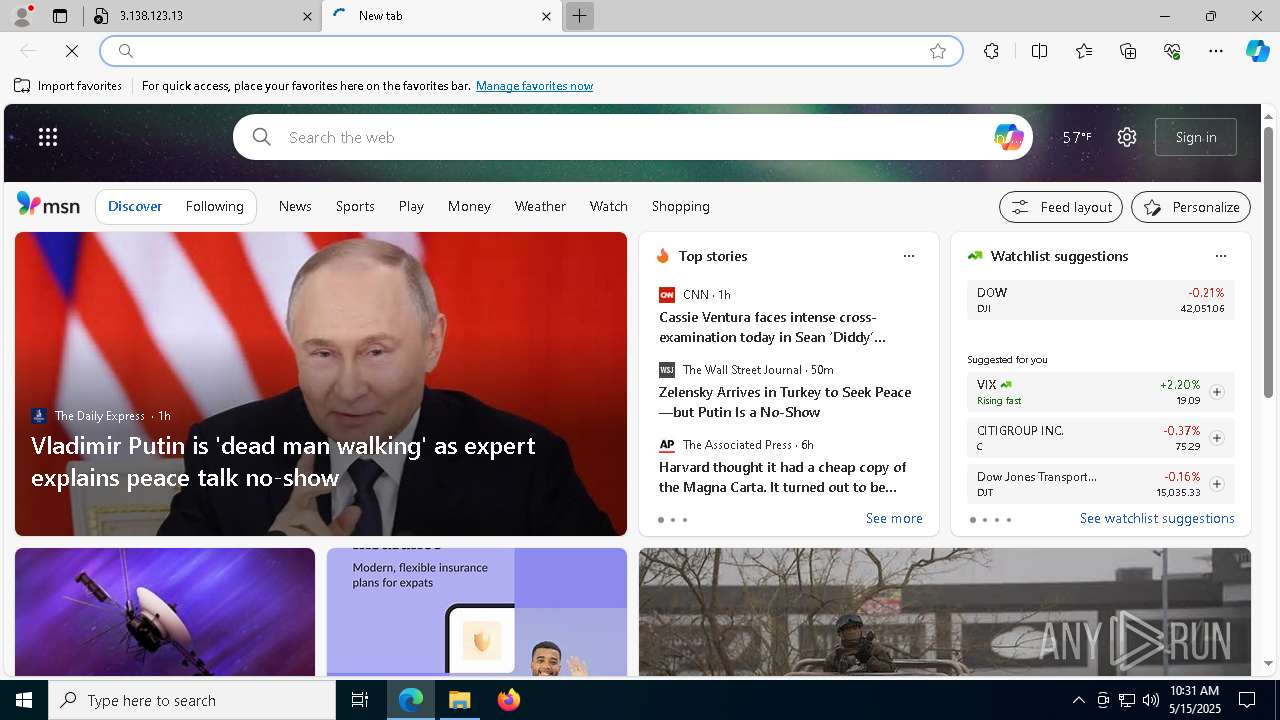Open the Copilot sidebar icon
The image size is (1280, 720).
pyautogui.click(x=1257, y=51)
